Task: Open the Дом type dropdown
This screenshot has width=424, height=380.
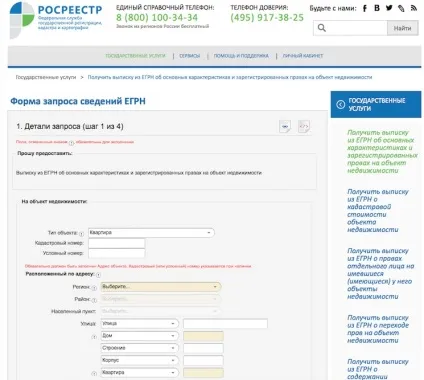Action: [140, 336]
